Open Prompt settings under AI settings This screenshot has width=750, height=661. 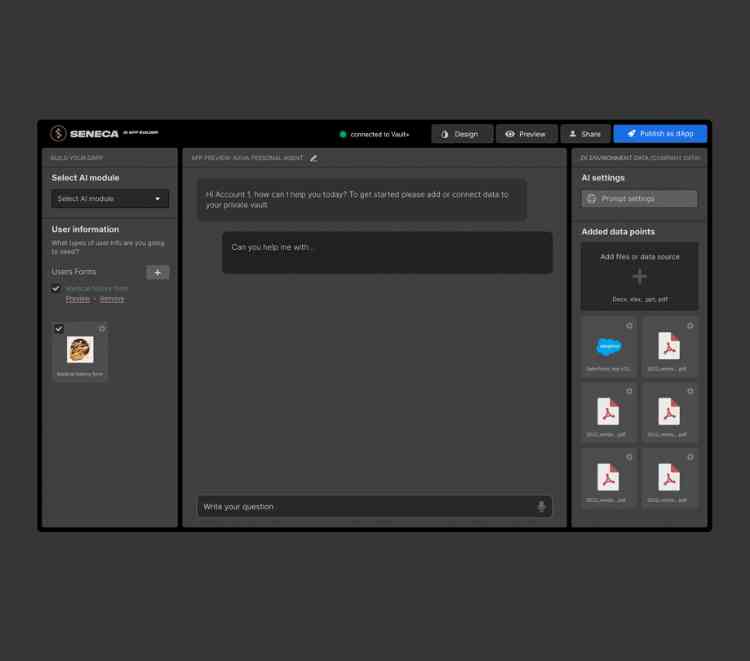tap(639, 199)
